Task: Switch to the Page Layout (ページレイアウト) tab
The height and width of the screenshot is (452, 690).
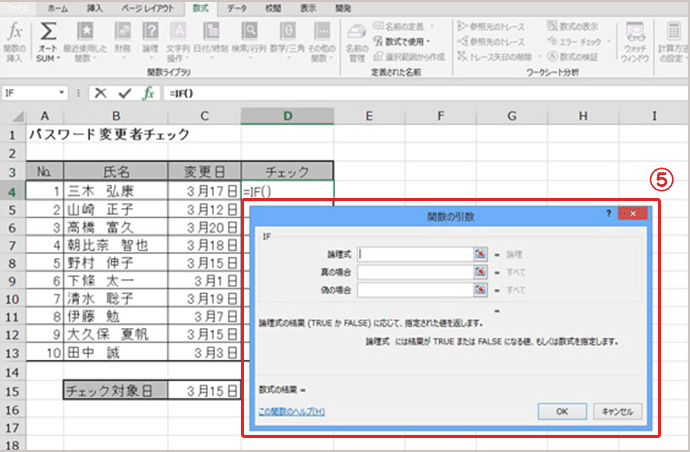Action: (148, 8)
